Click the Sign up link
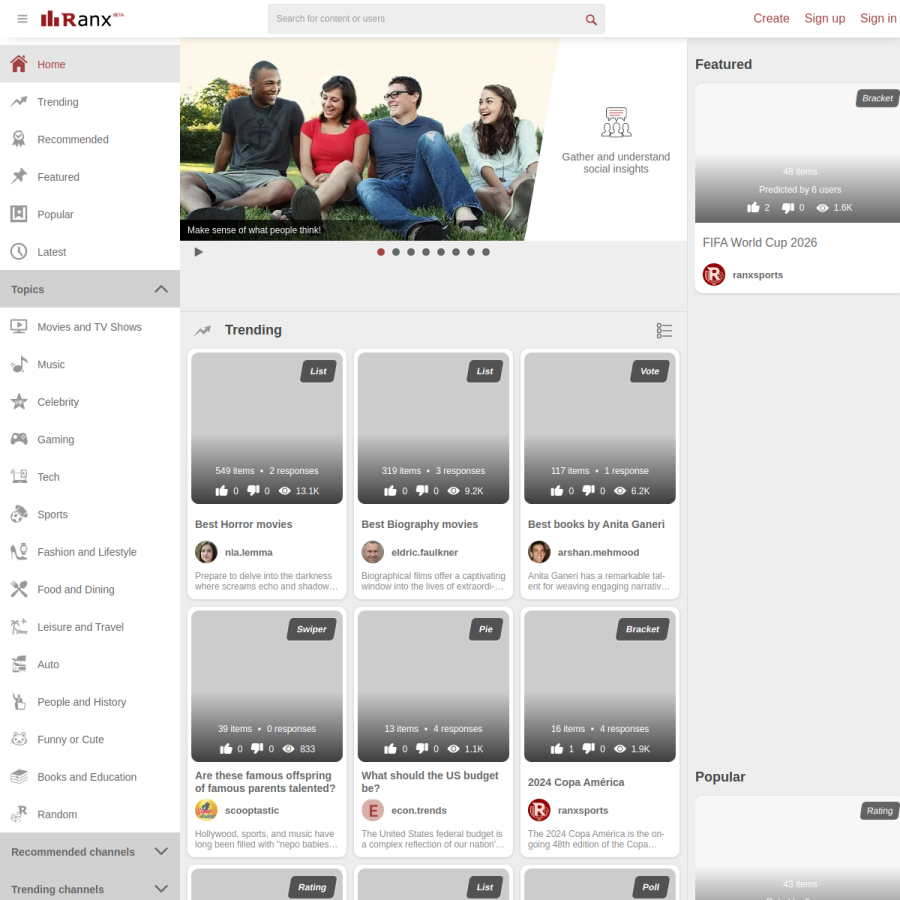Image resolution: width=900 pixels, height=900 pixels. tap(824, 18)
